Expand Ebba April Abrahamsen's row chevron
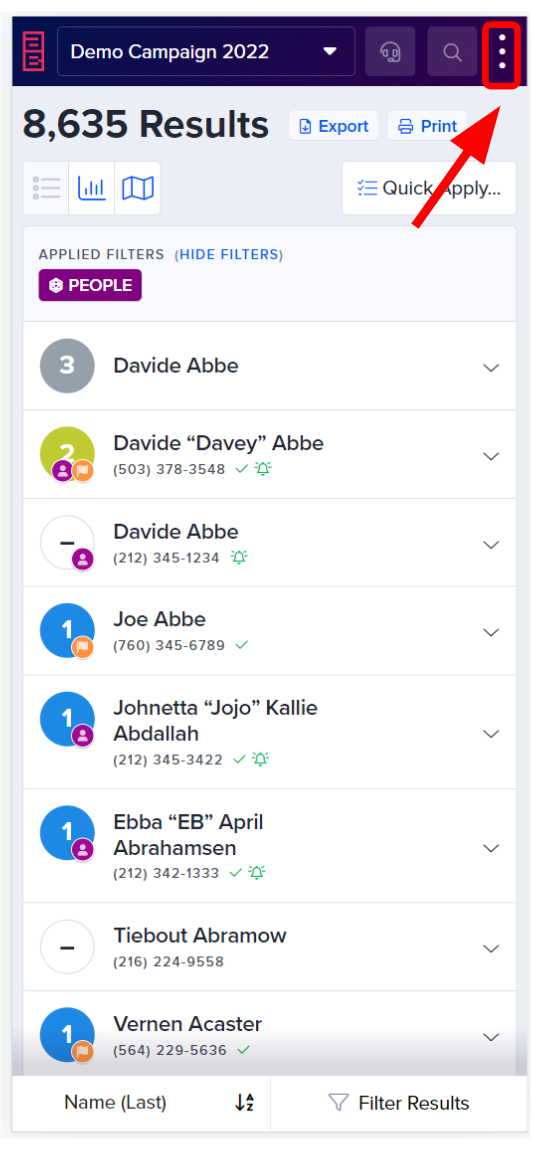Image resolution: width=545 pixels, height=1153 pixels. tap(491, 848)
